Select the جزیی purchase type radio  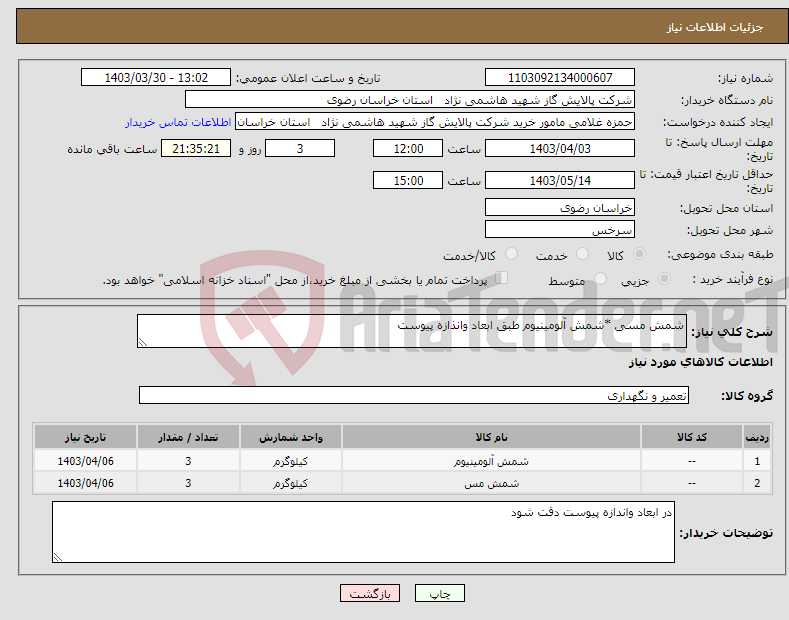coord(664,278)
